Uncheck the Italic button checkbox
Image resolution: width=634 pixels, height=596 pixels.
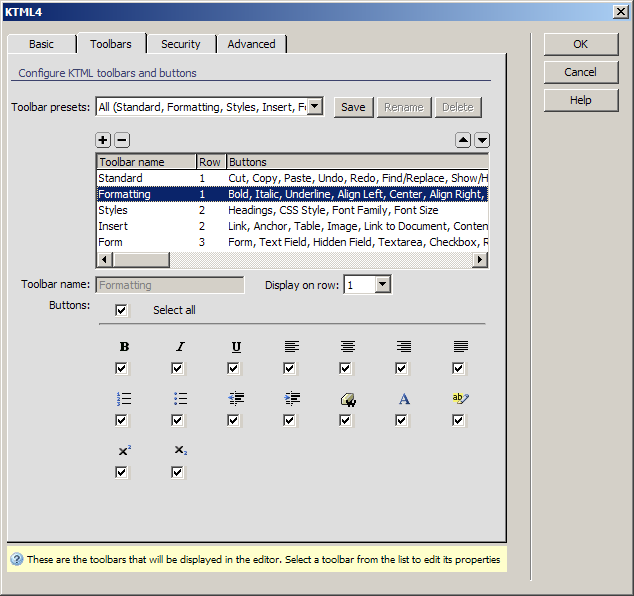tap(177, 368)
